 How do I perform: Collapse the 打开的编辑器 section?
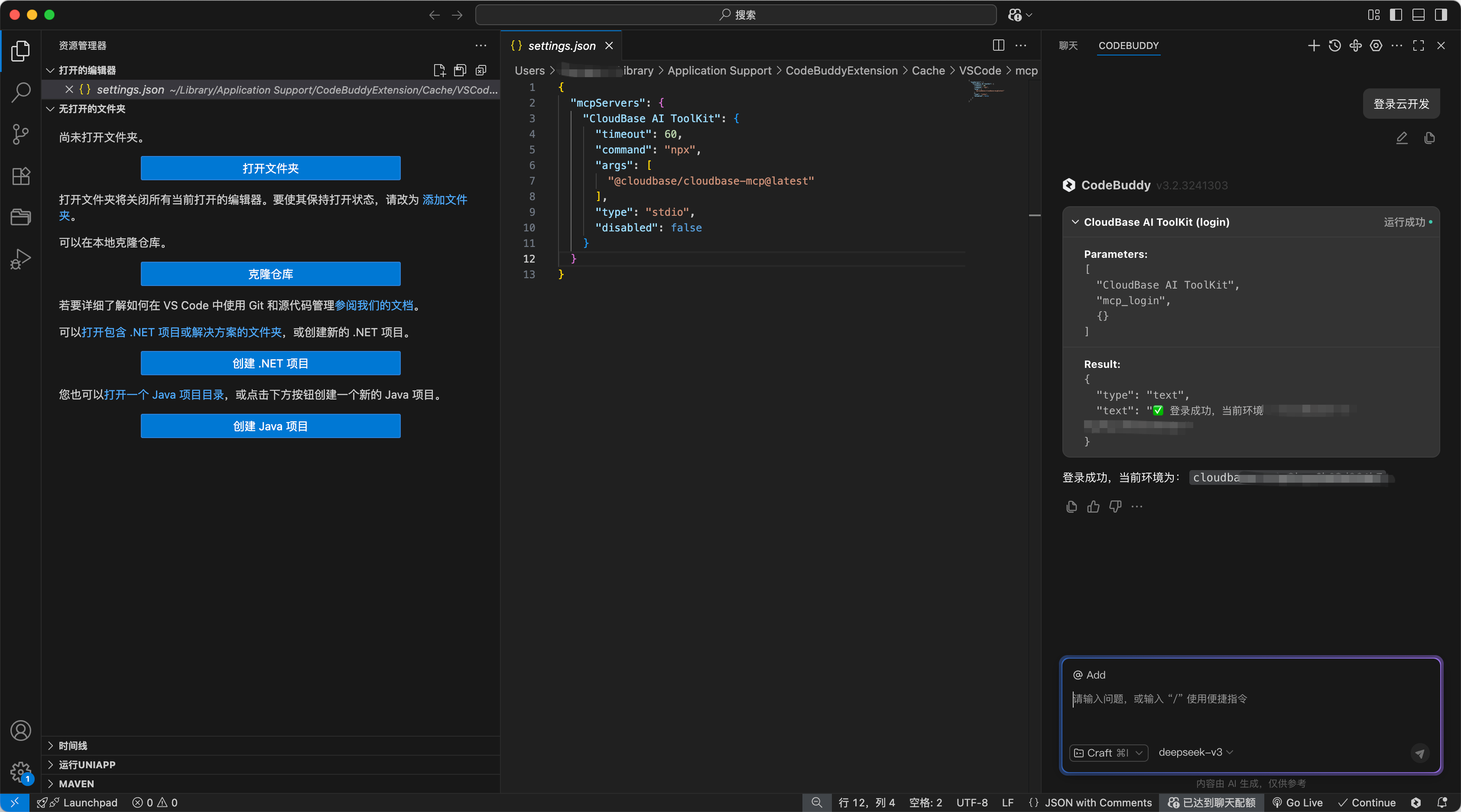point(50,70)
